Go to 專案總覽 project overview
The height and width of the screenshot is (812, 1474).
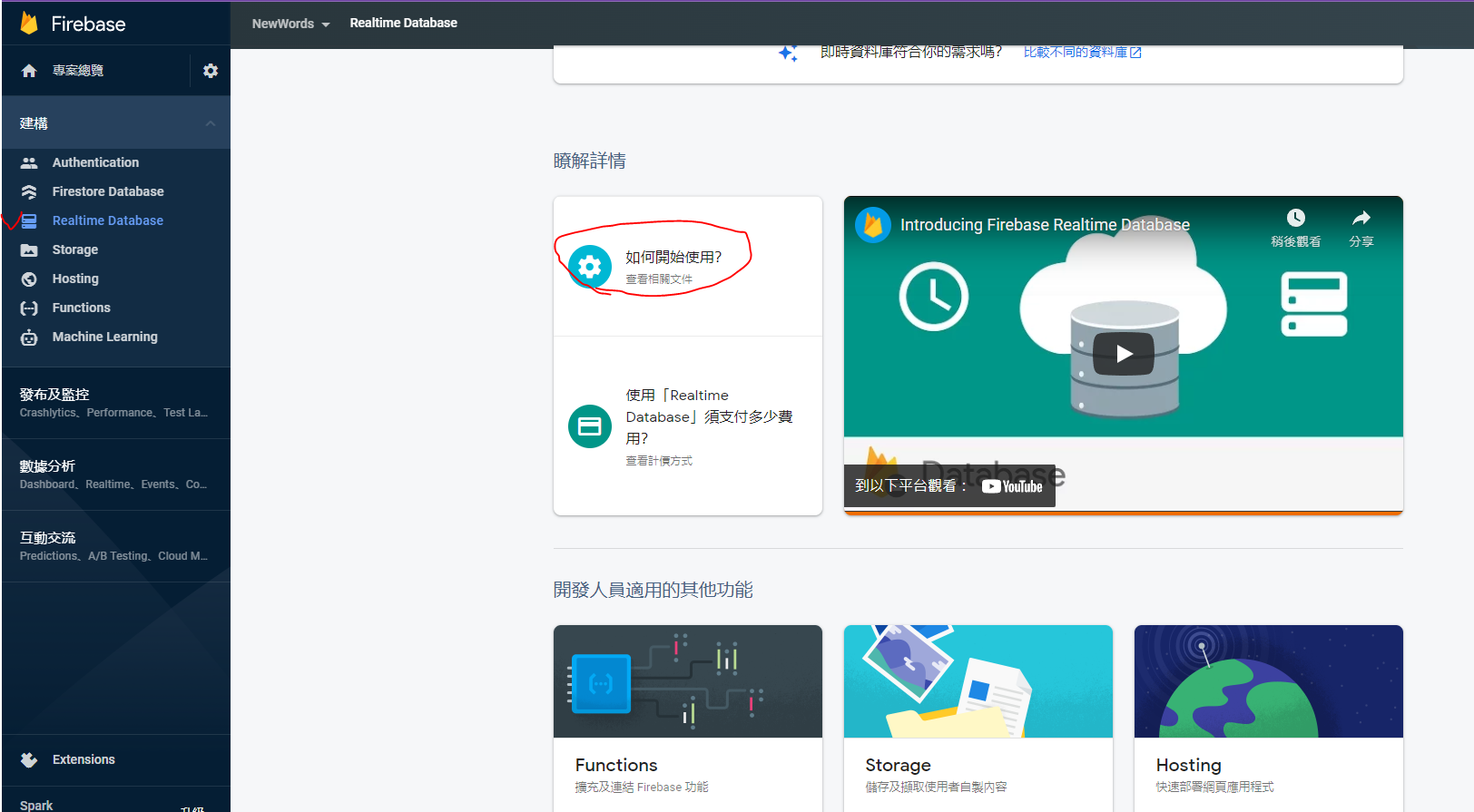[x=78, y=71]
